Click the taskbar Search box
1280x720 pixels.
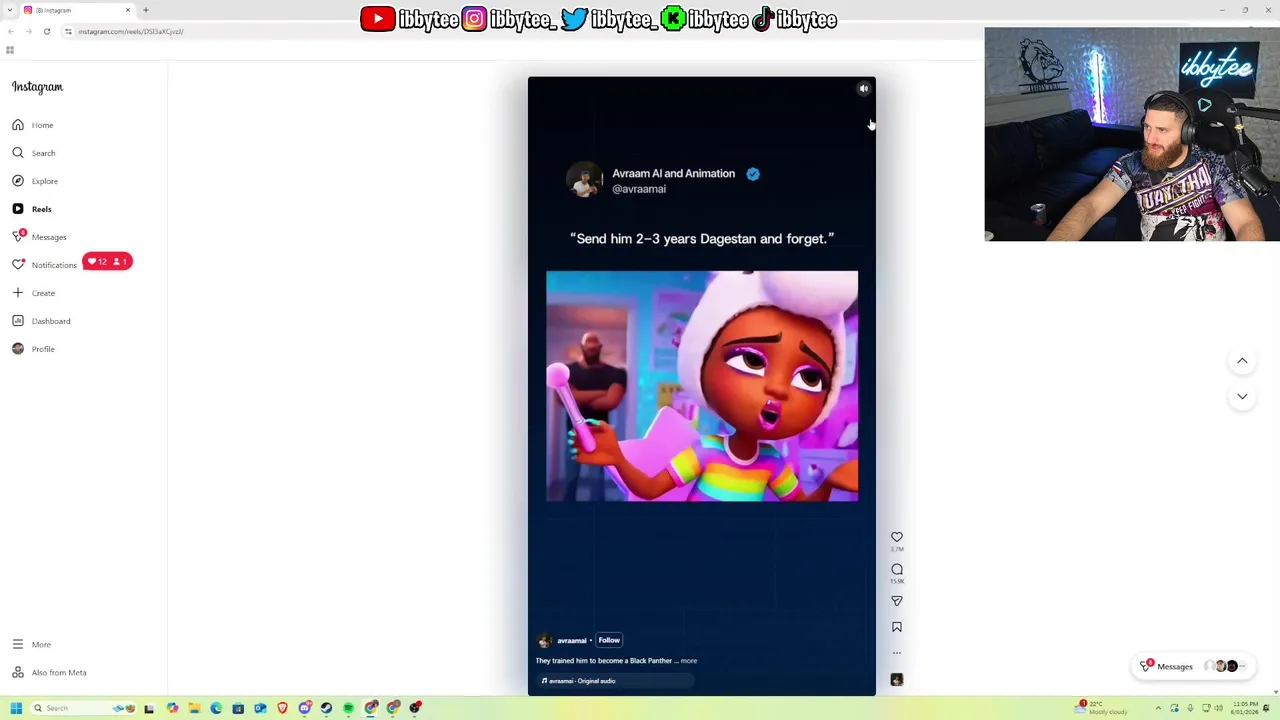point(83,708)
